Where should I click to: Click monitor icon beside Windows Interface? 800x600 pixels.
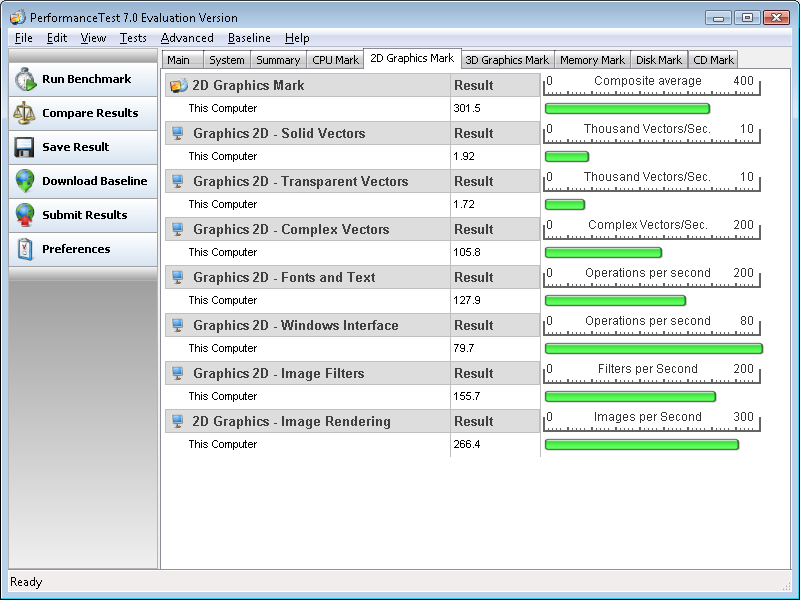(178, 326)
